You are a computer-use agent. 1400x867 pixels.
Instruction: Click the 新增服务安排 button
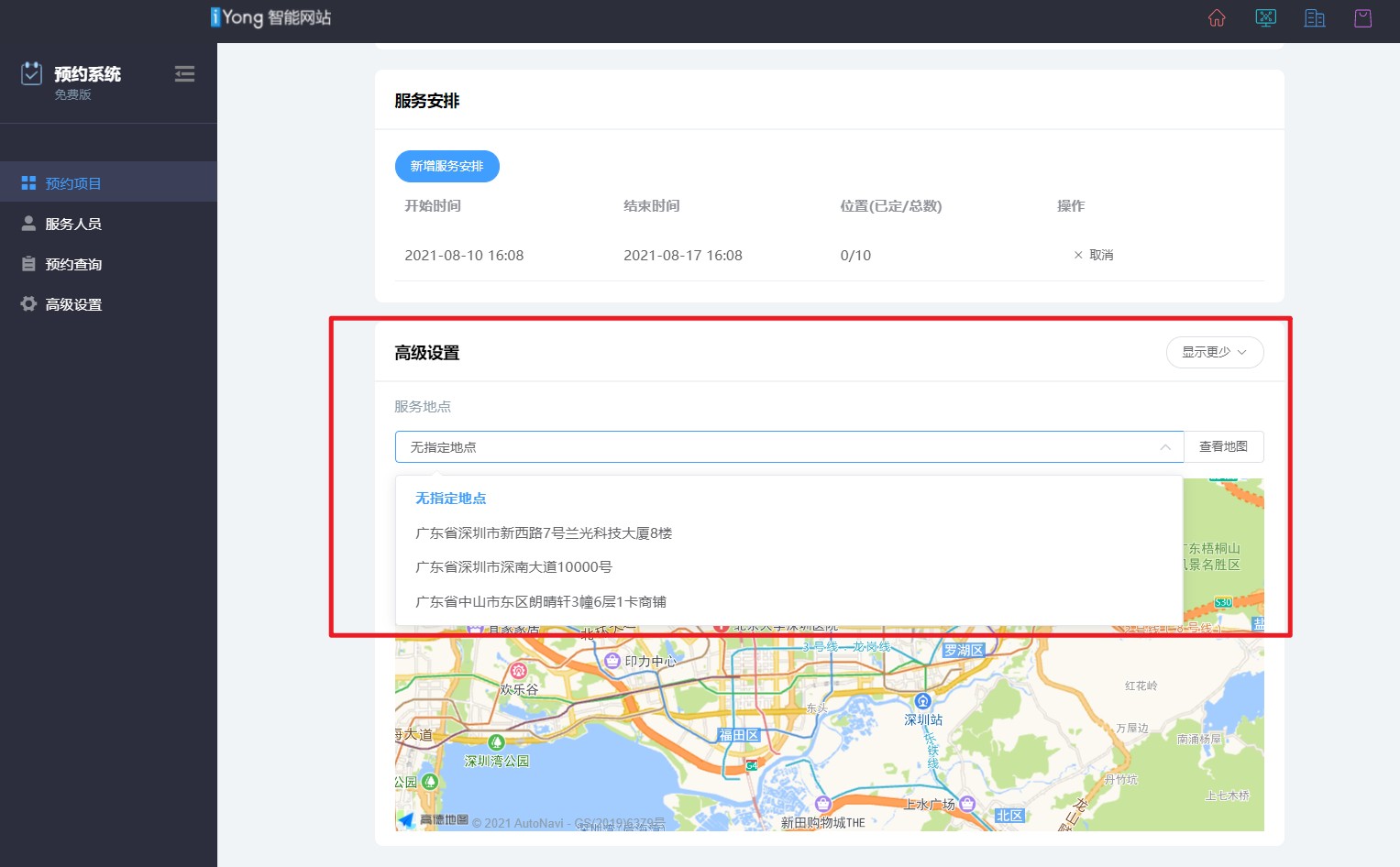(446, 166)
